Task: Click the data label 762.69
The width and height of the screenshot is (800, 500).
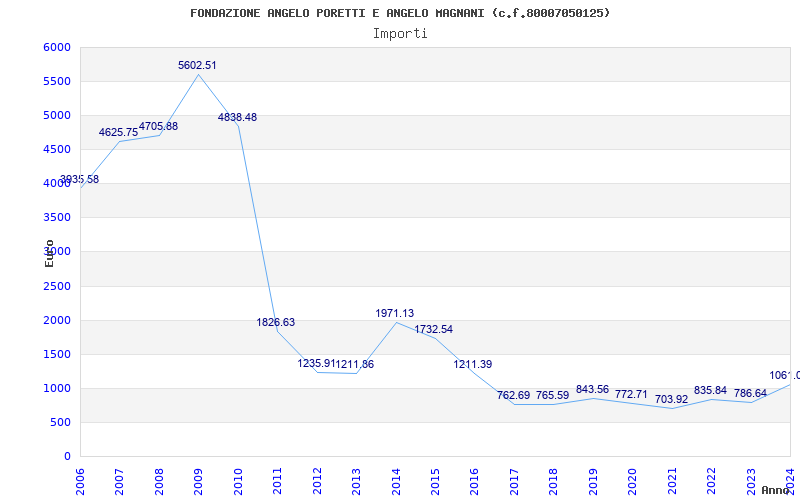Action: (514, 395)
